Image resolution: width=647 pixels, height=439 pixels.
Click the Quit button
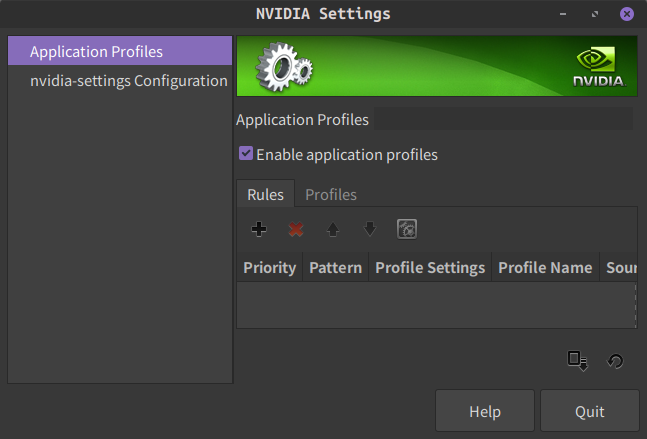point(590,411)
